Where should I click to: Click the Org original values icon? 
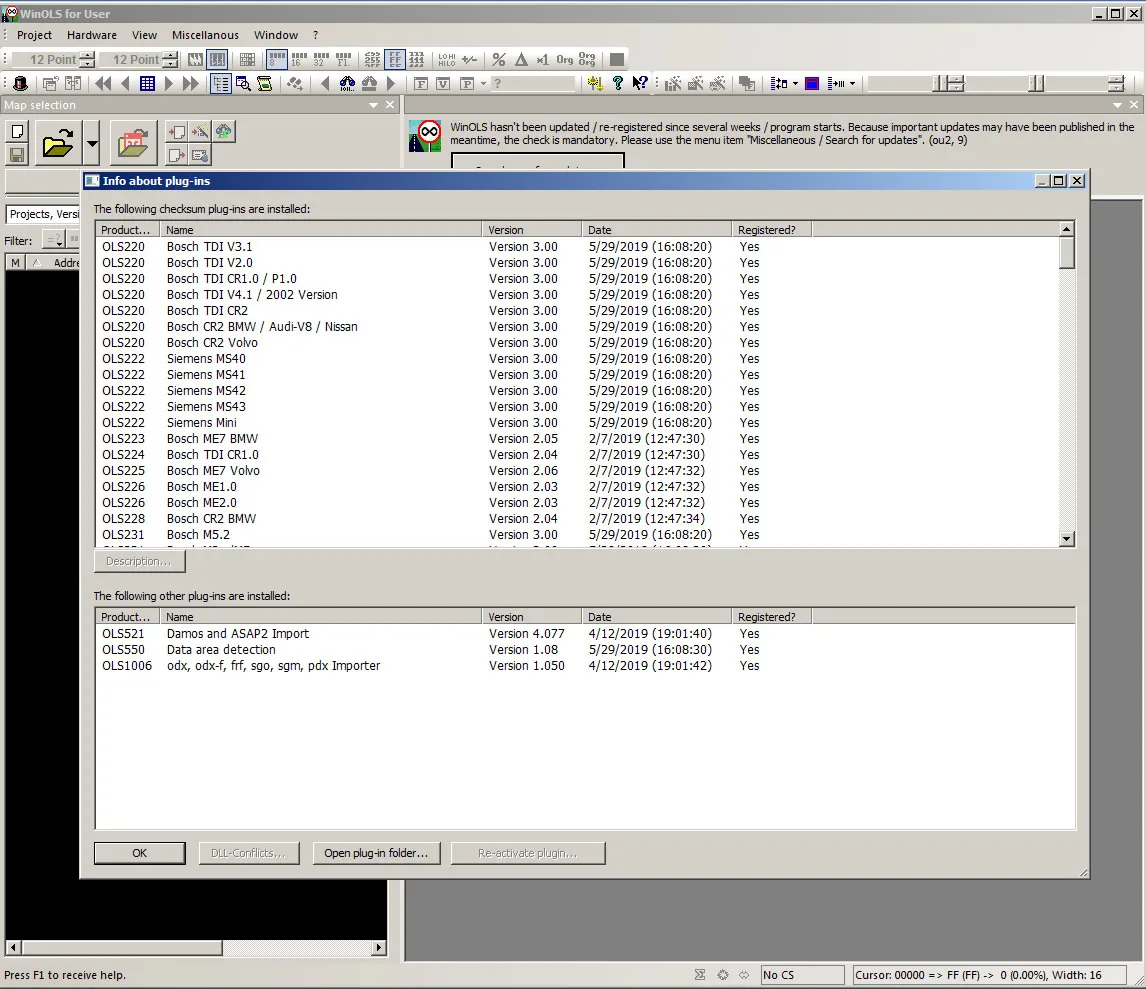565,60
